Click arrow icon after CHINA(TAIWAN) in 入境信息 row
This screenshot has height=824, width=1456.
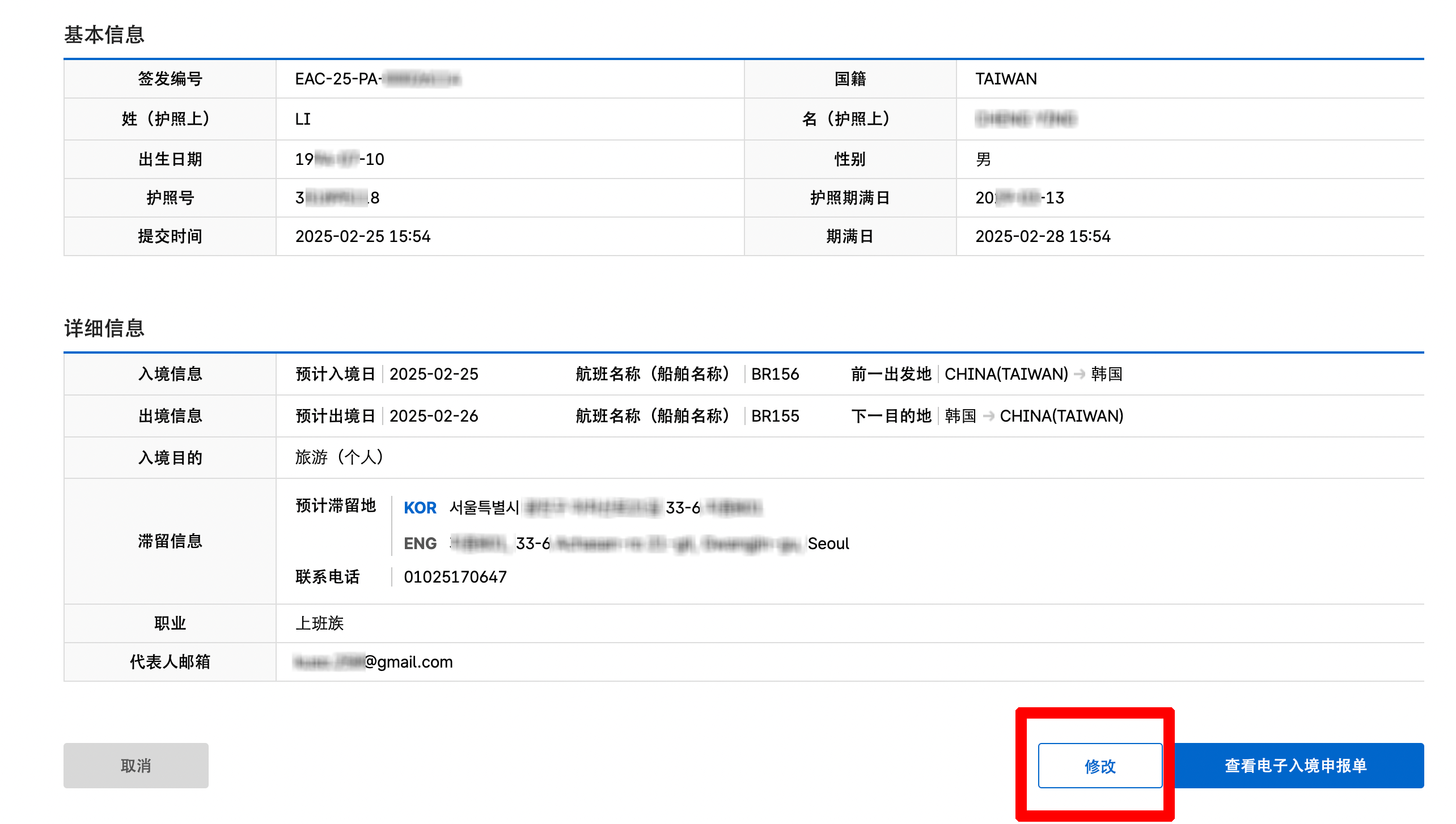coord(1080,374)
